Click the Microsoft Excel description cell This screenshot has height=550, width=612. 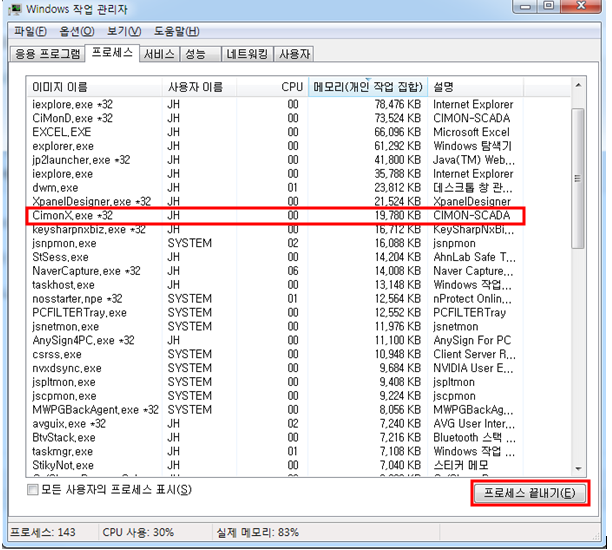click(x=471, y=132)
